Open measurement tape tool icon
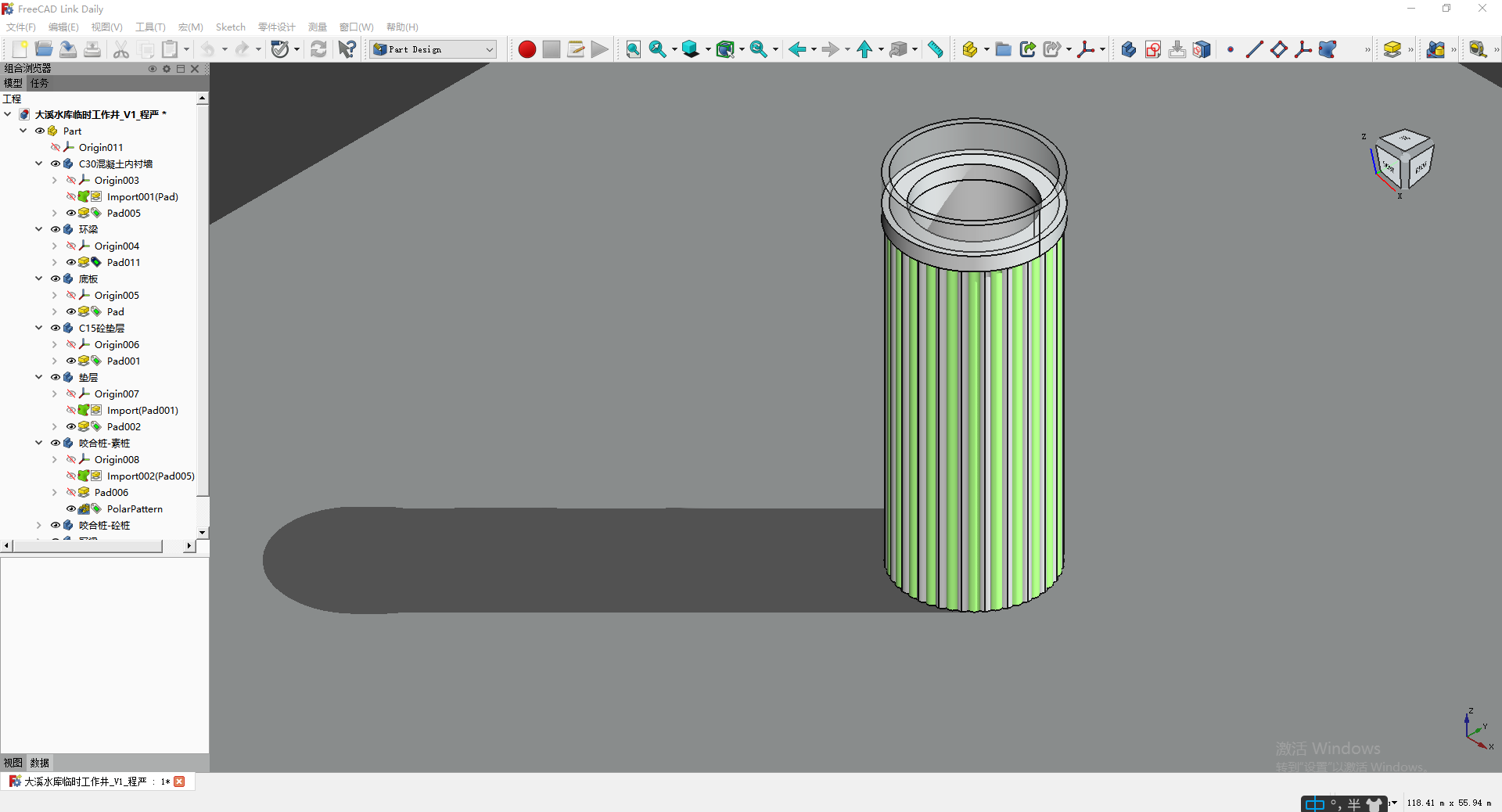The height and width of the screenshot is (812, 1502). tap(1477, 49)
